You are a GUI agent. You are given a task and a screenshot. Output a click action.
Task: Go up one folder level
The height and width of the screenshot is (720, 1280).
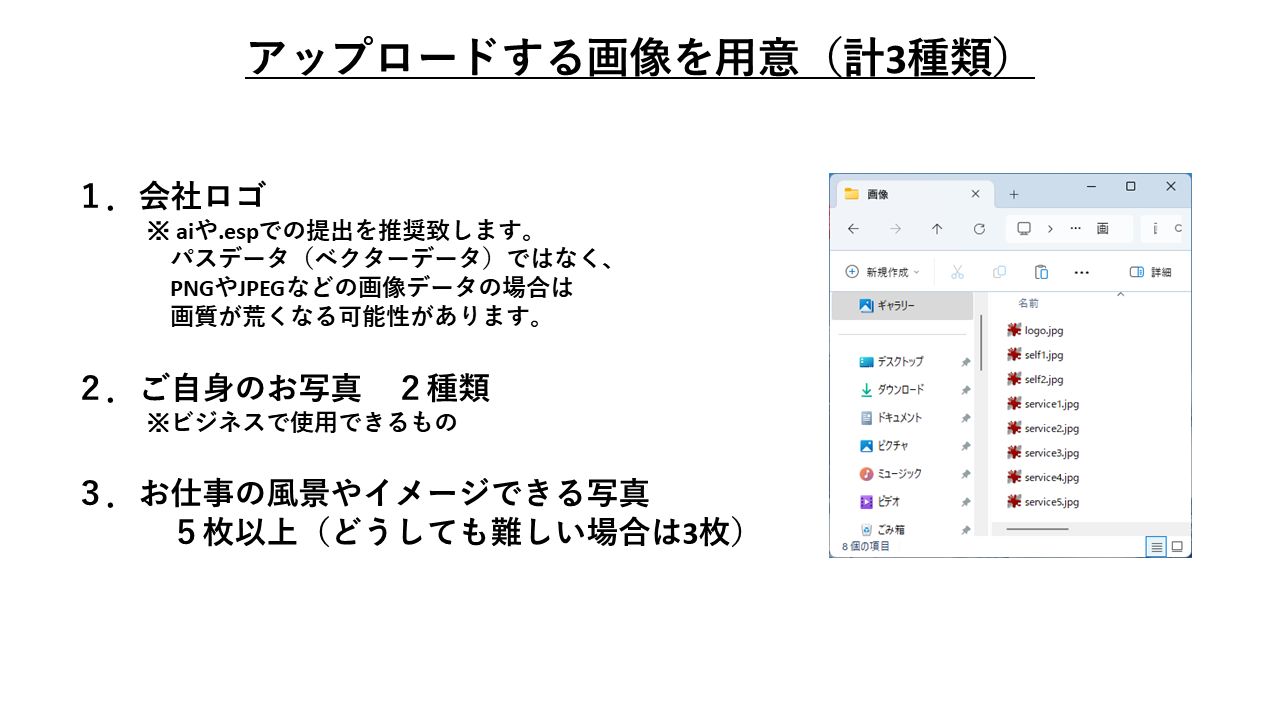tap(937, 229)
